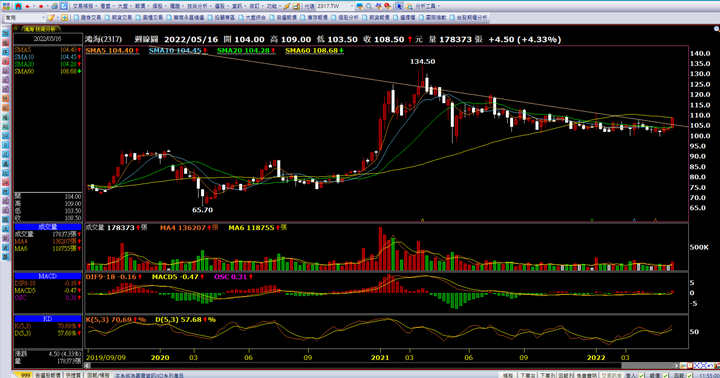Open 庫存報價 shortcut
The width and height of the screenshot is (720, 378).
pos(314,17)
